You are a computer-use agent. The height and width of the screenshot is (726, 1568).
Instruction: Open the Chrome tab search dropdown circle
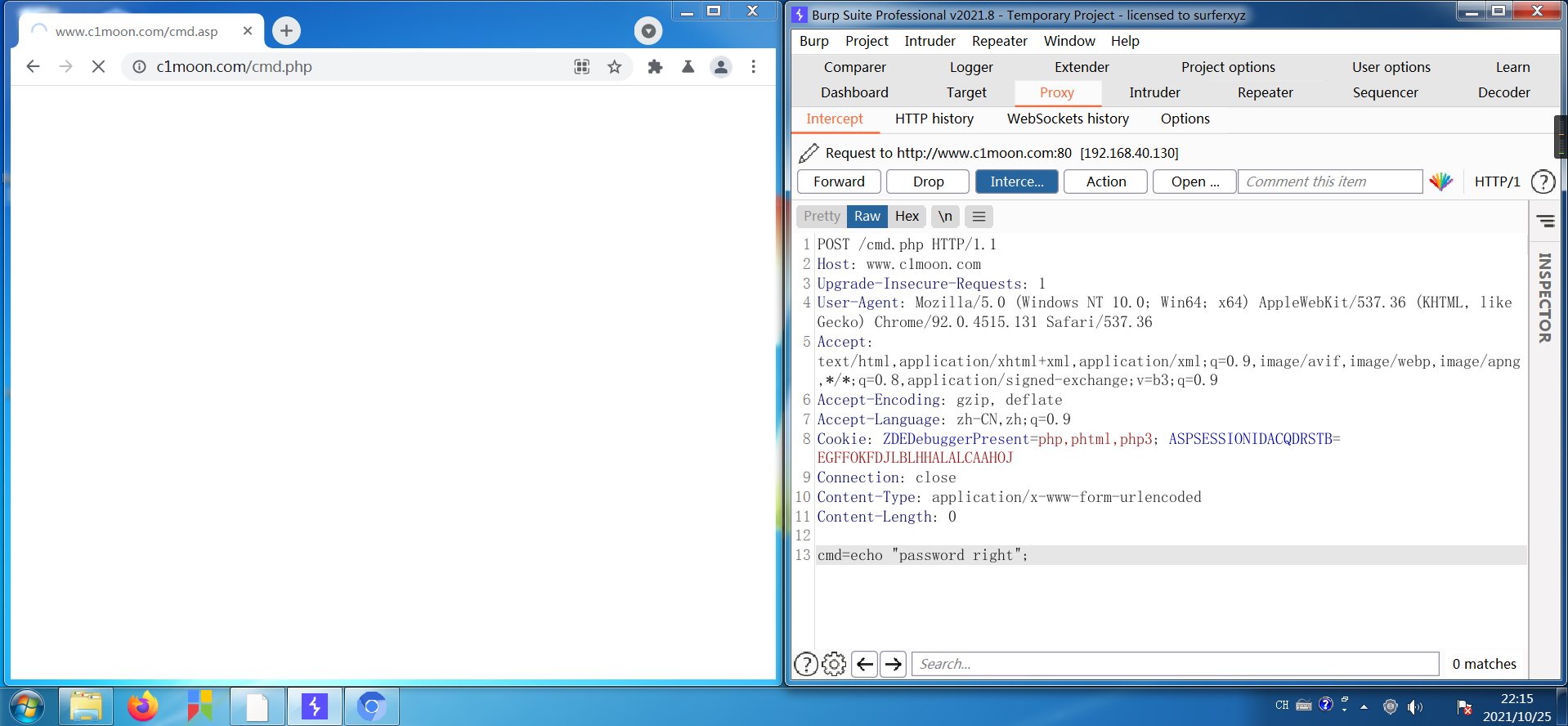pos(648,31)
